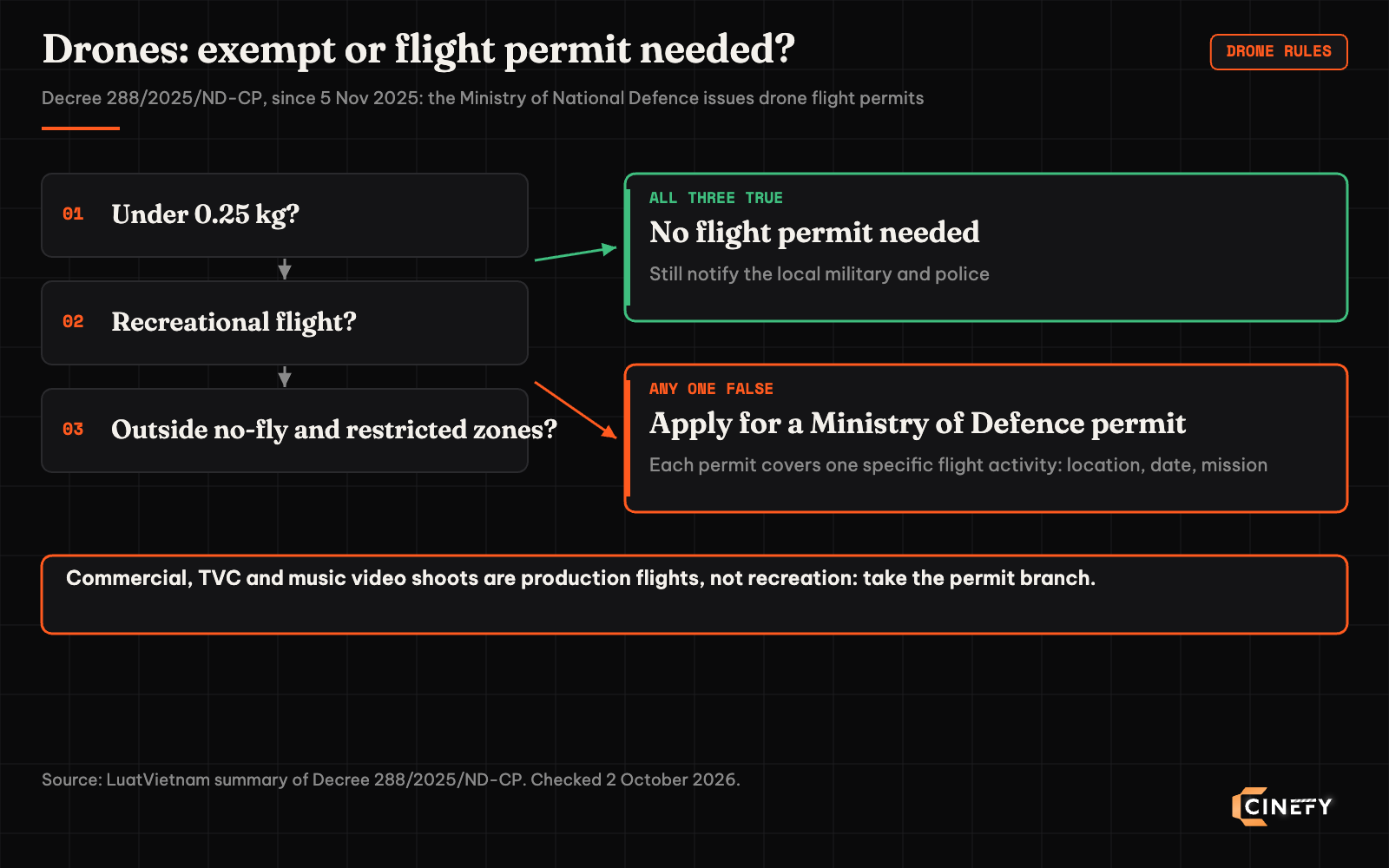The width and height of the screenshot is (1389, 868).
Task: Click the step number 02 label
Action: 73,321
